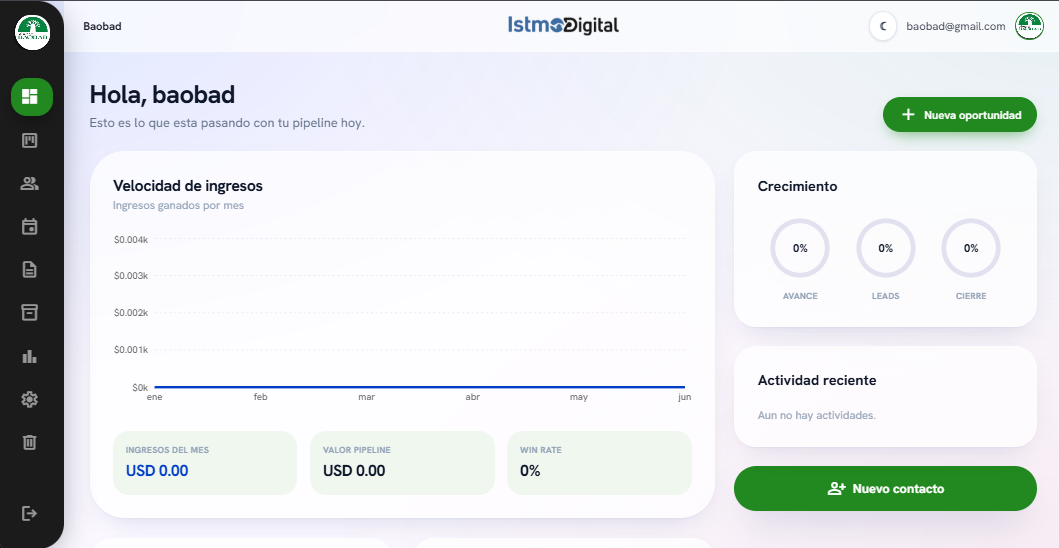Image resolution: width=1059 pixels, height=548 pixels.
Task: Open the documents page icon in sidebar
Action: click(30, 270)
